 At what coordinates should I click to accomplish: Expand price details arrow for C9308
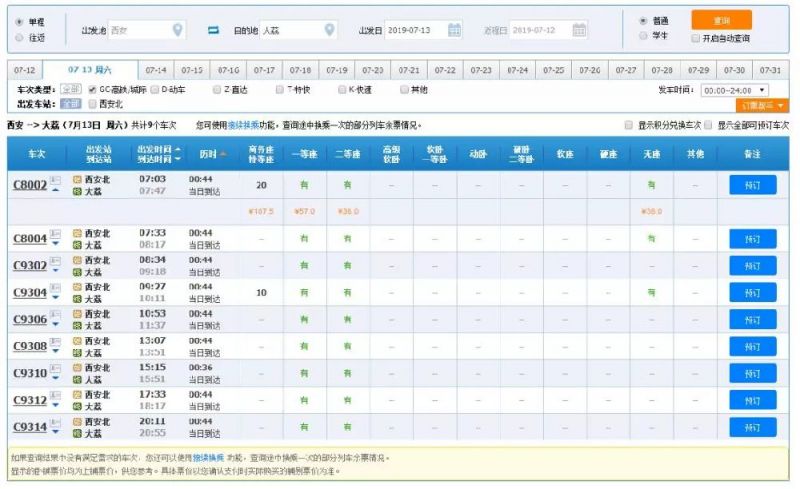pyautogui.click(x=56, y=352)
